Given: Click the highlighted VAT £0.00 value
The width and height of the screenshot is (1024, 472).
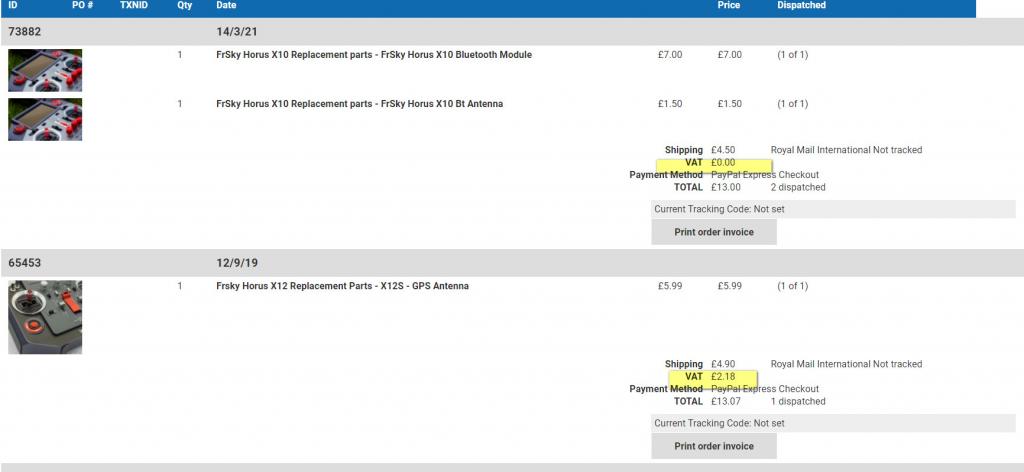Looking at the screenshot, I should point(723,163).
